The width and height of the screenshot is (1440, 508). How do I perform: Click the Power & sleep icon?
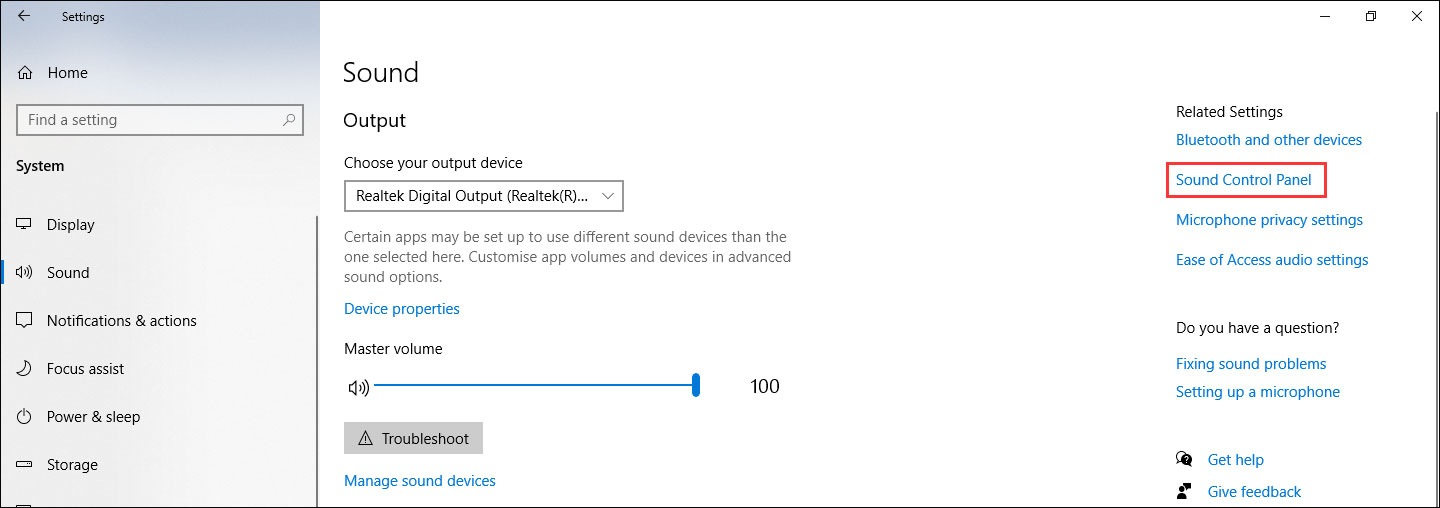coord(25,417)
